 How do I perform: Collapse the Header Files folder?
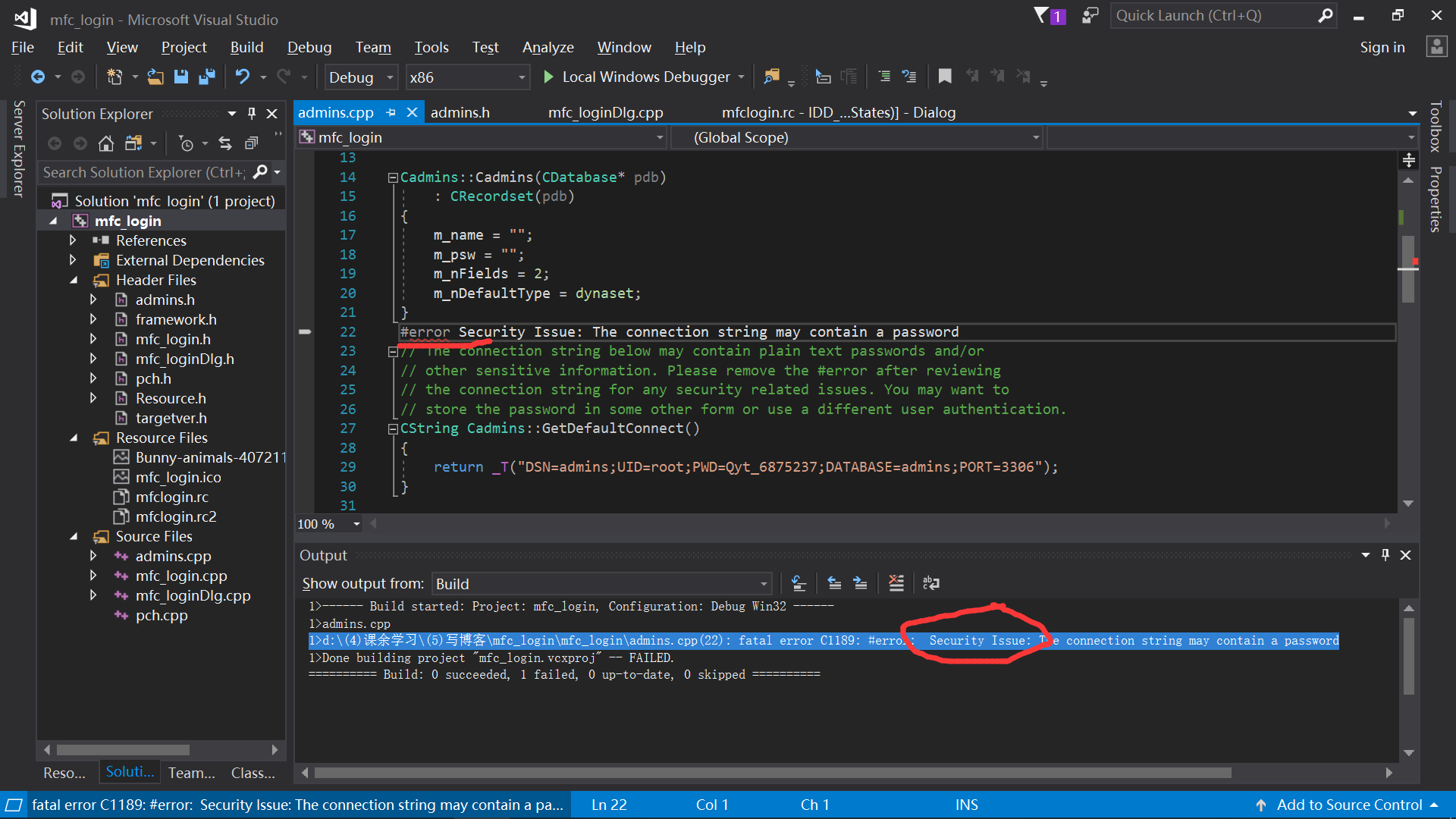pyautogui.click(x=74, y=280)
